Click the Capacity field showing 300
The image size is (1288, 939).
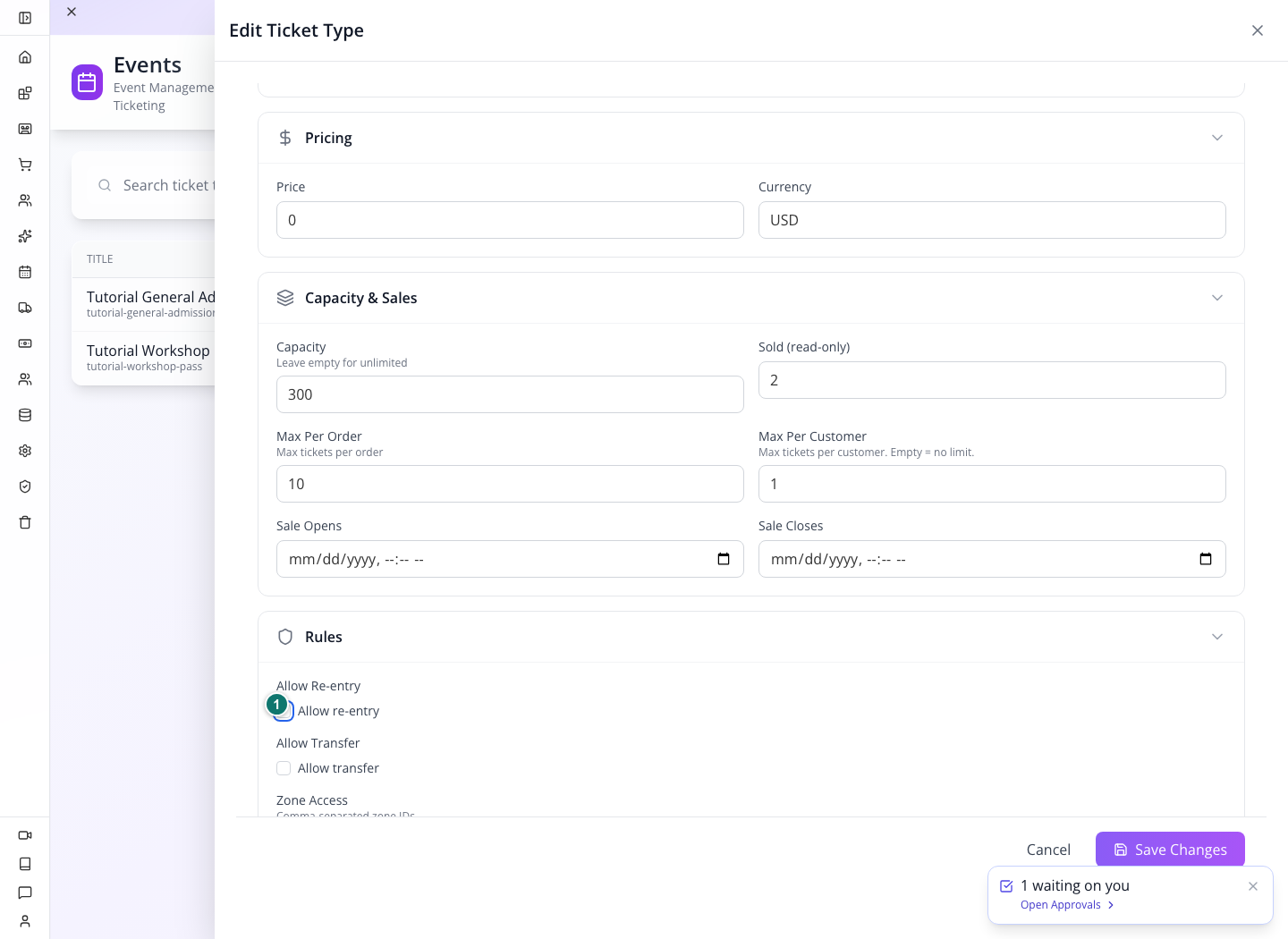coord(510,394)
